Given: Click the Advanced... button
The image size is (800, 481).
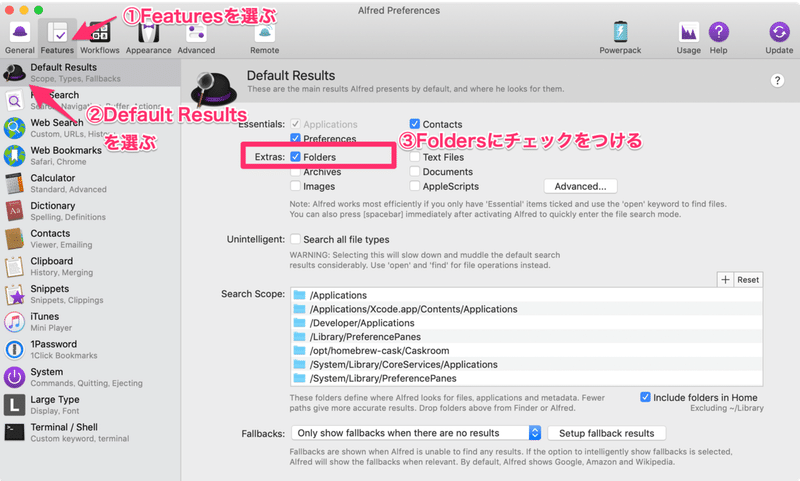Looking at the screenshot, I should (580, 186).
